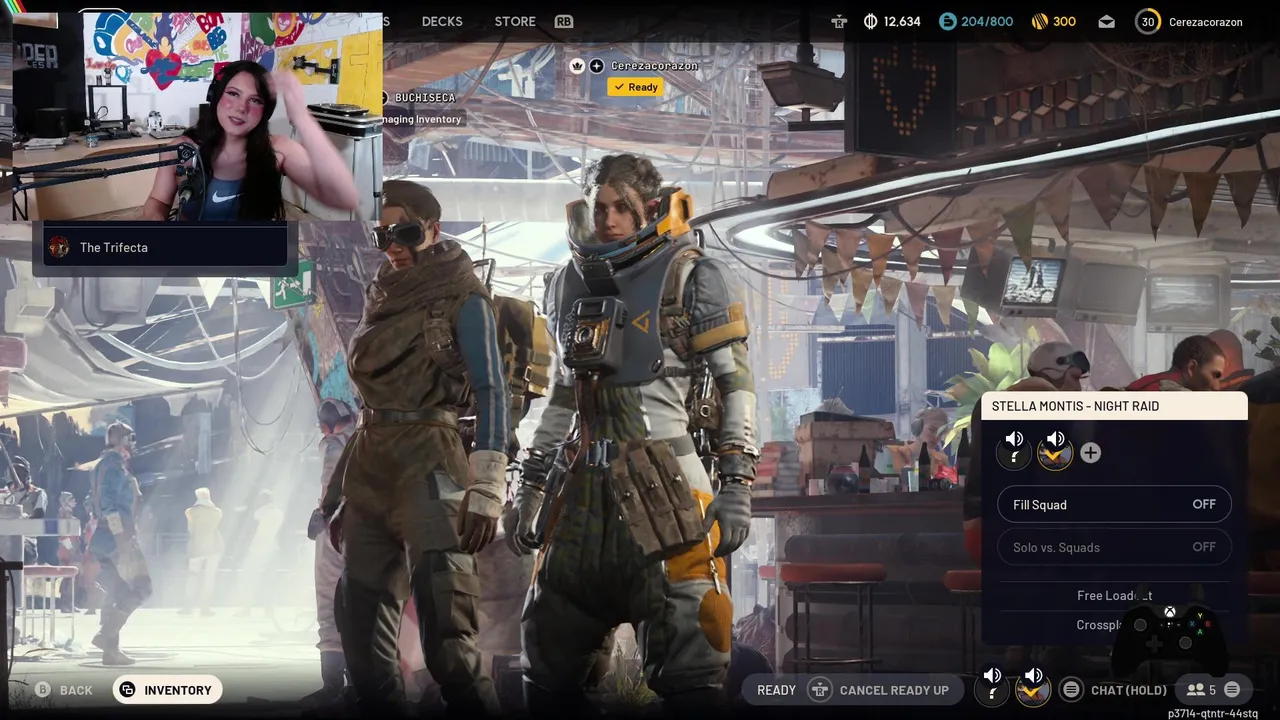Open the STORE tab
The height and width of the screenshot is (720, 1280).
point(515,21)
